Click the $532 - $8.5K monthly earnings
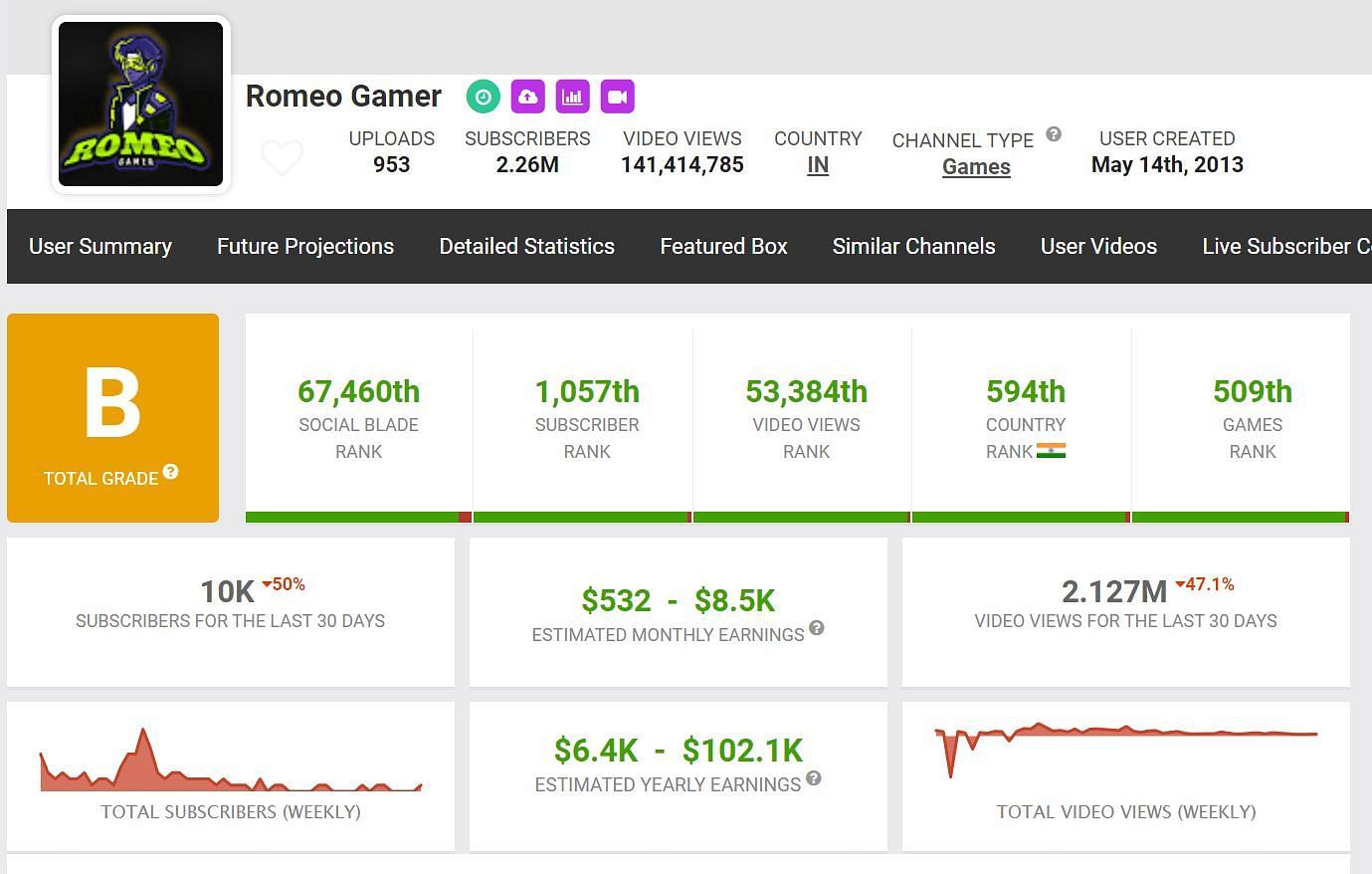Image resolution: width=1372 pixels, height=874 pixels. (679, 600)
